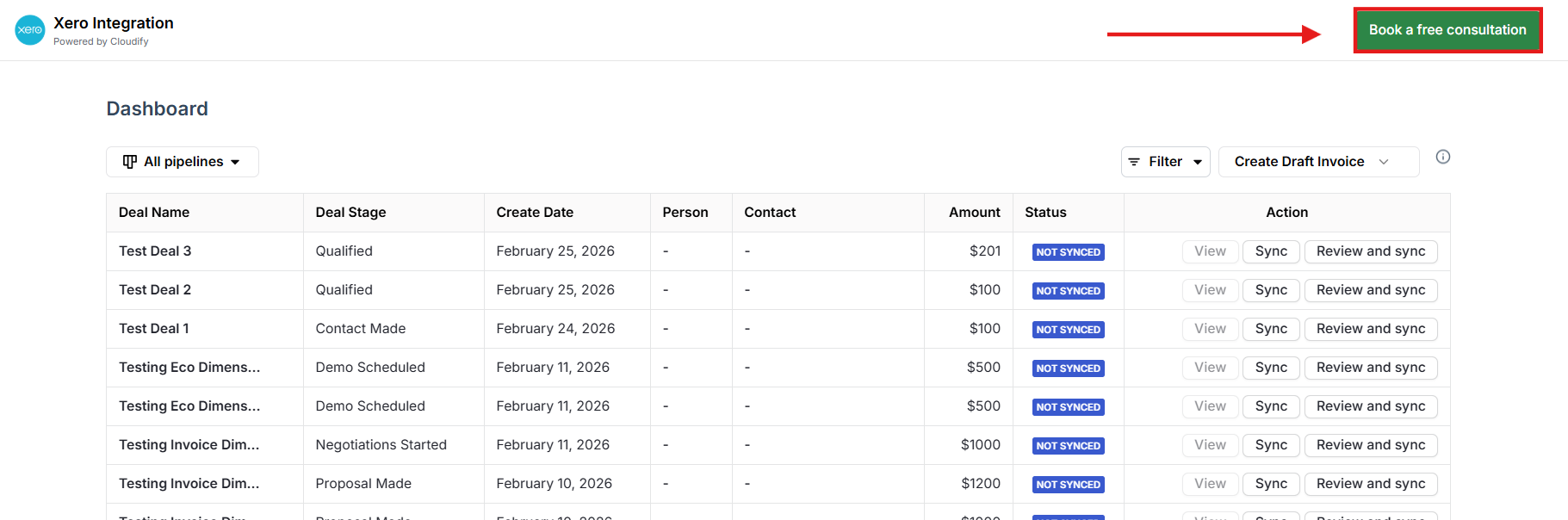Open the Create Draft Invoice dropdown

(1318, 162)
